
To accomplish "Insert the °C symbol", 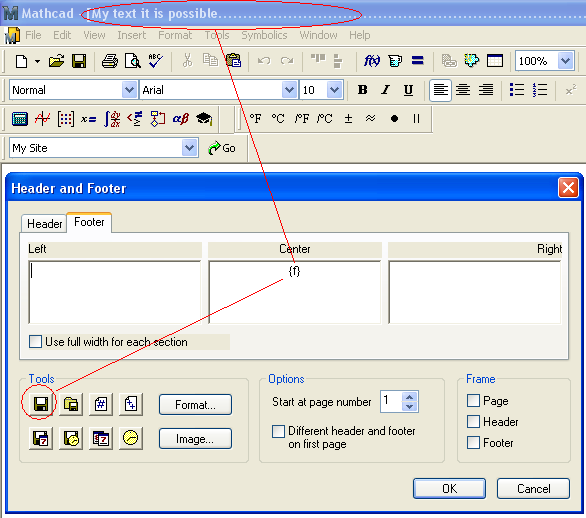I will click(278, 118).
